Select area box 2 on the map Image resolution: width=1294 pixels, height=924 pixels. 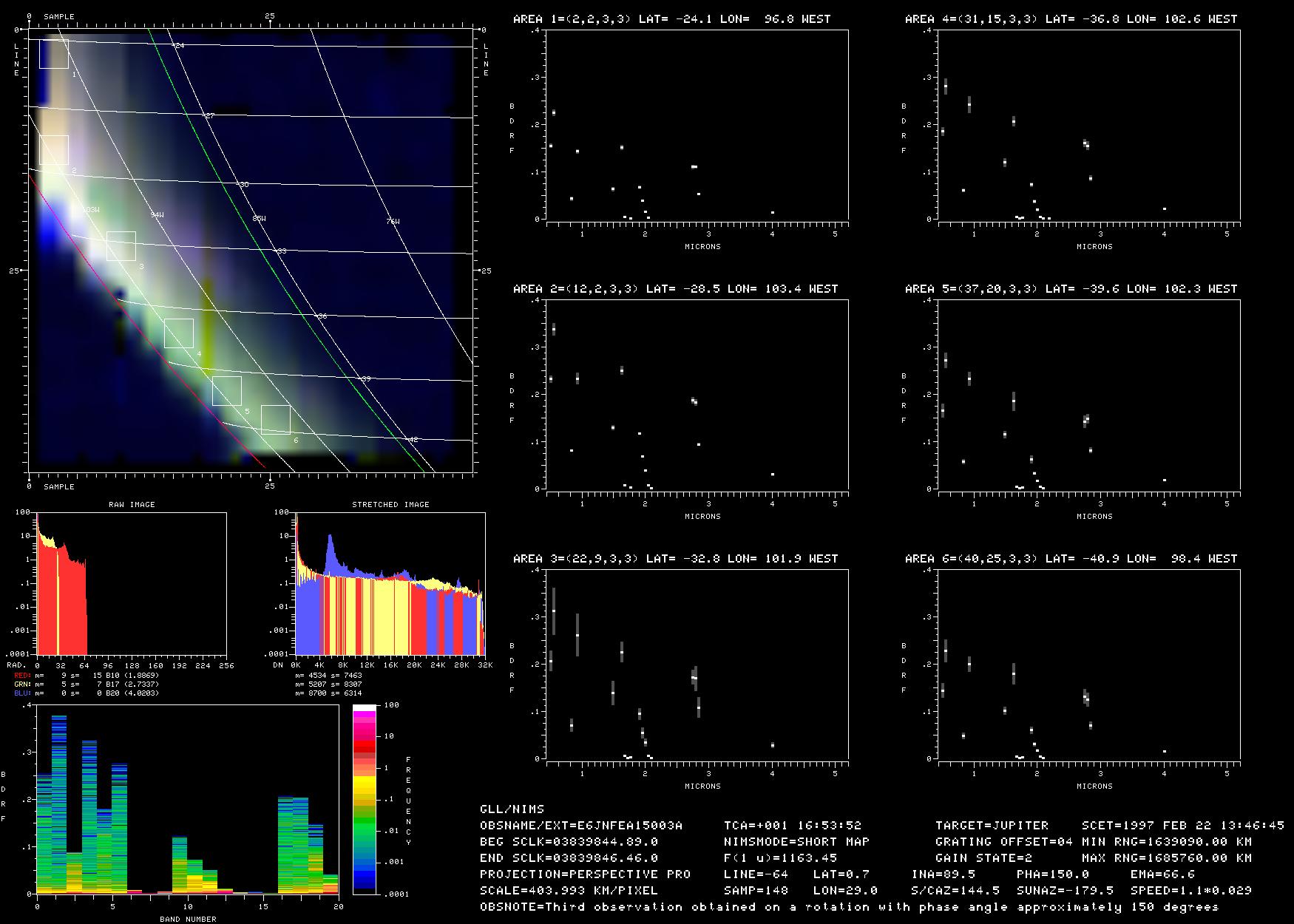click(53, 150)
